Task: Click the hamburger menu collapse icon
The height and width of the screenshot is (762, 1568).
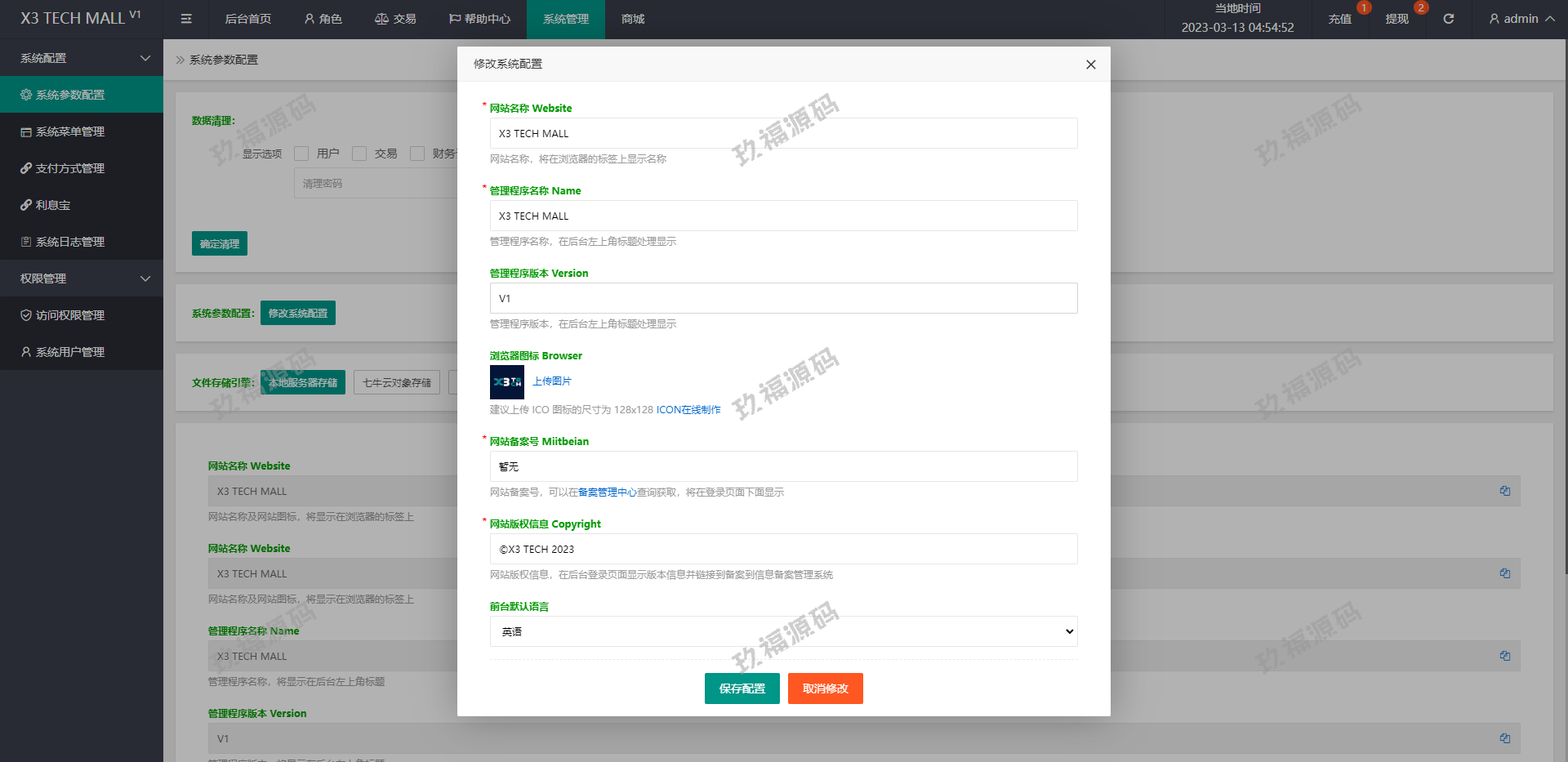Action: 186,19
